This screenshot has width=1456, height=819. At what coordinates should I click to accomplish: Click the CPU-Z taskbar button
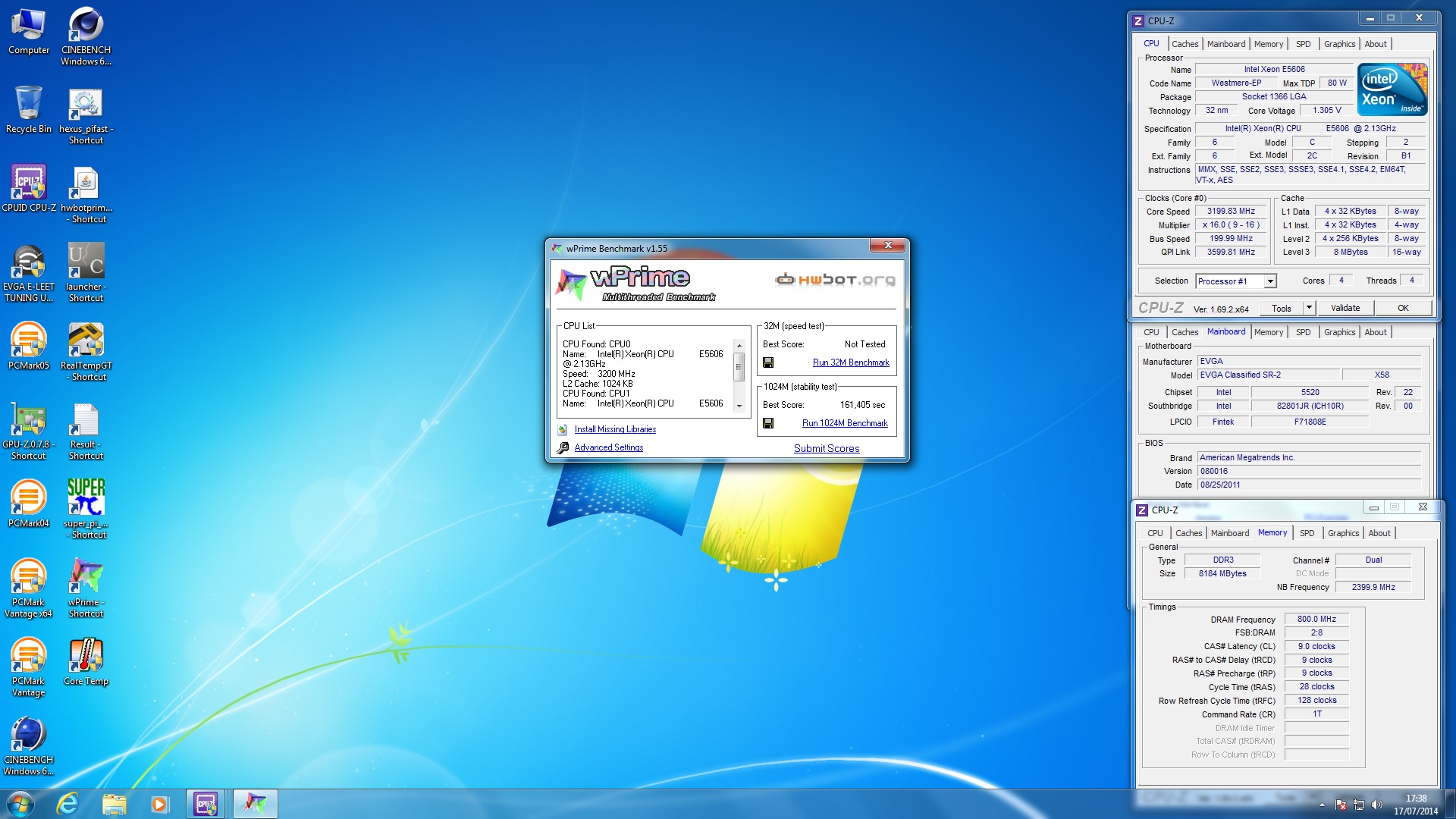coord(206,804)
